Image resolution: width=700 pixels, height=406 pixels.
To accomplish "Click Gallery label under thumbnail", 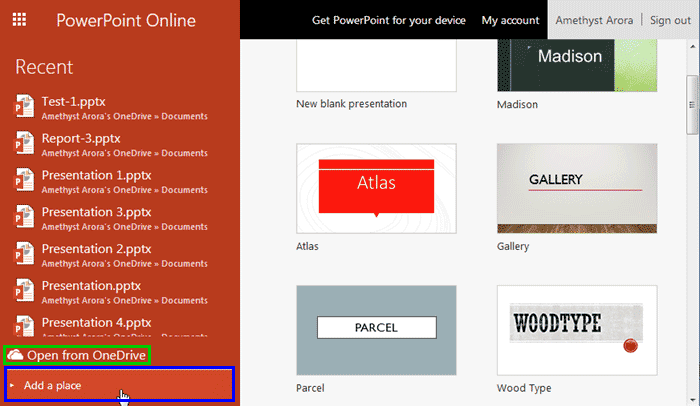I will tap(513, 246).
